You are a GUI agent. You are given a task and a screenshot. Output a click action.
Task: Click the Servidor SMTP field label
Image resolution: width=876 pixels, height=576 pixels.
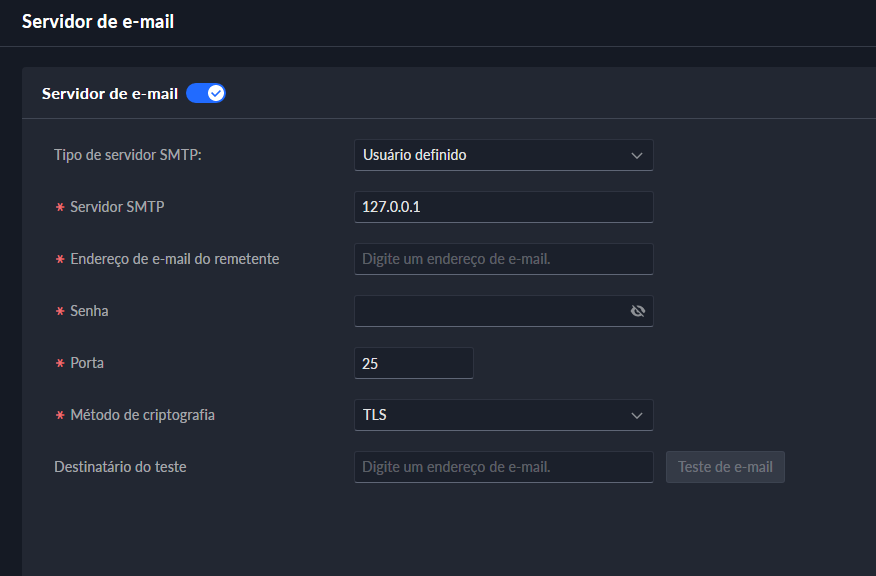click(x=117, y=207)
